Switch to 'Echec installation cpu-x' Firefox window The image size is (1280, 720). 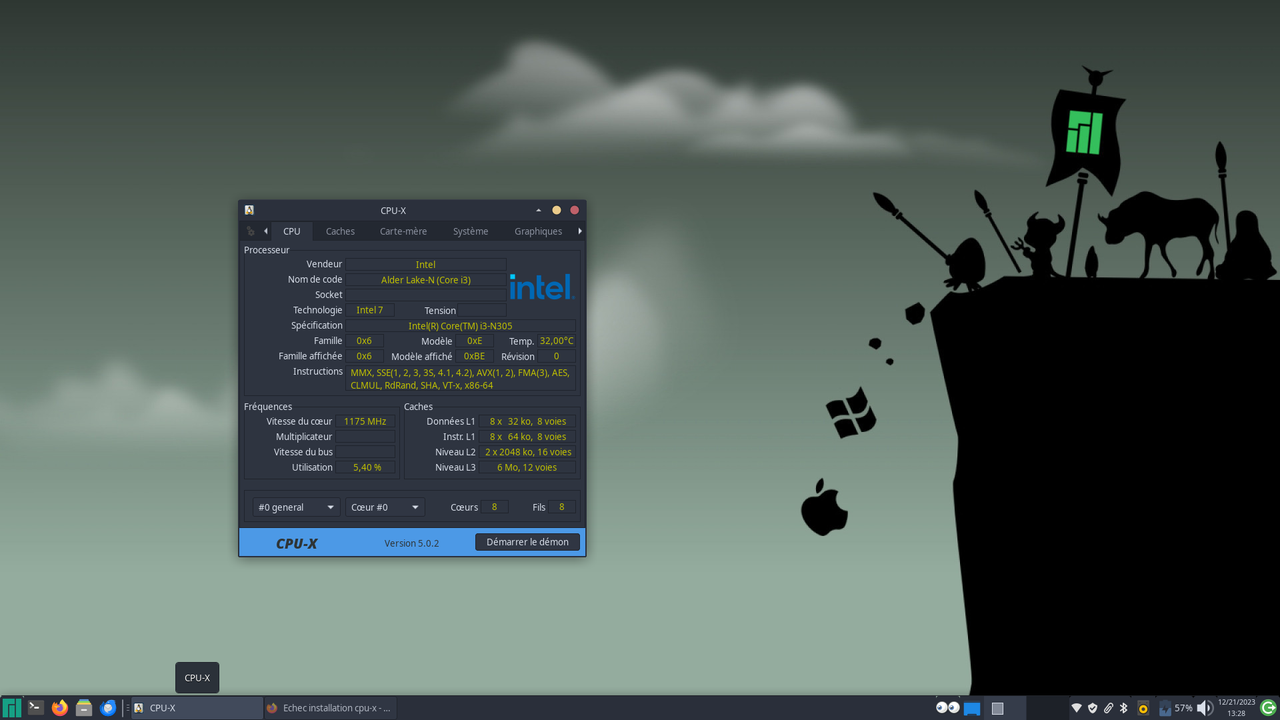329,708
